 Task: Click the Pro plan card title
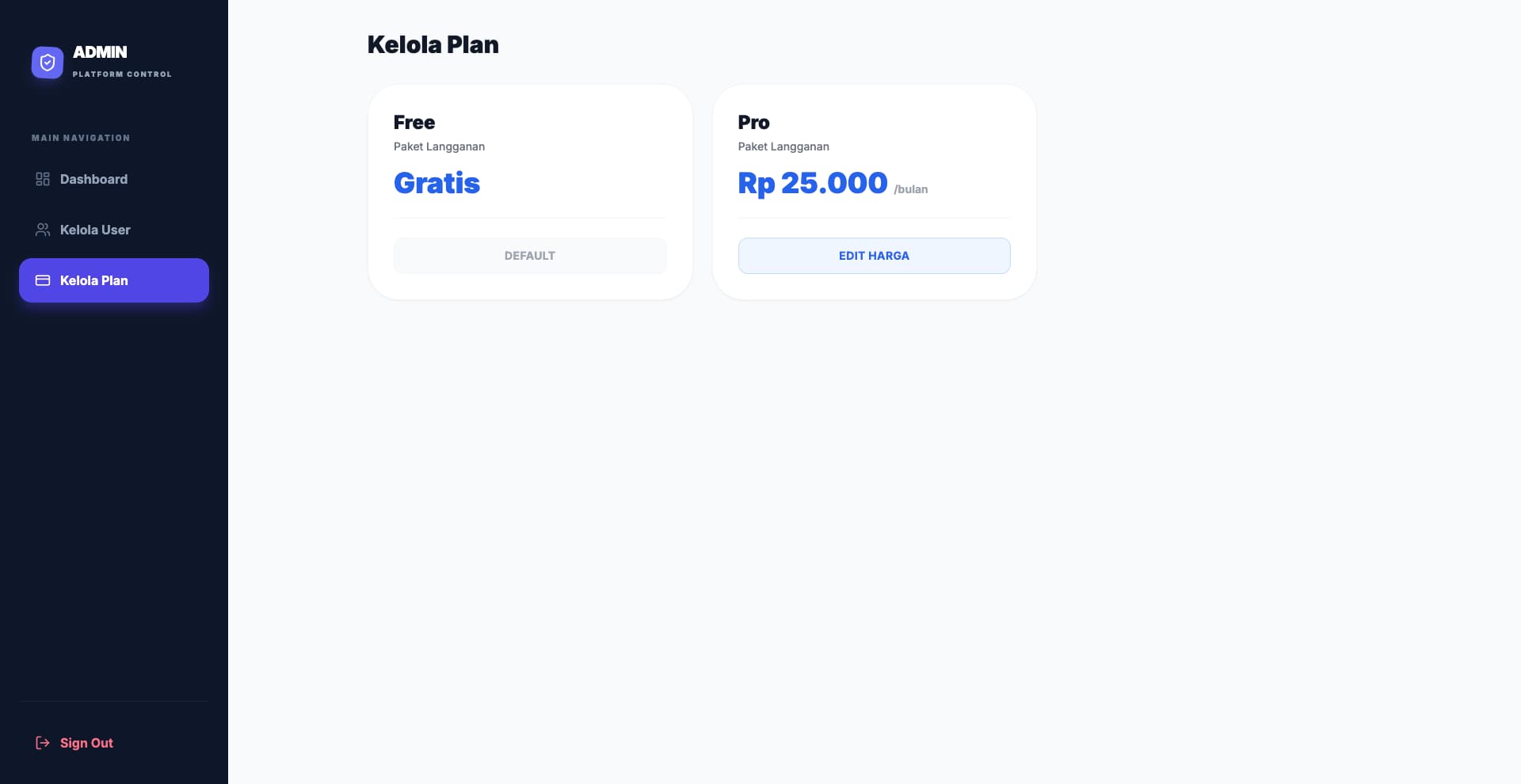tap(753, 123)
